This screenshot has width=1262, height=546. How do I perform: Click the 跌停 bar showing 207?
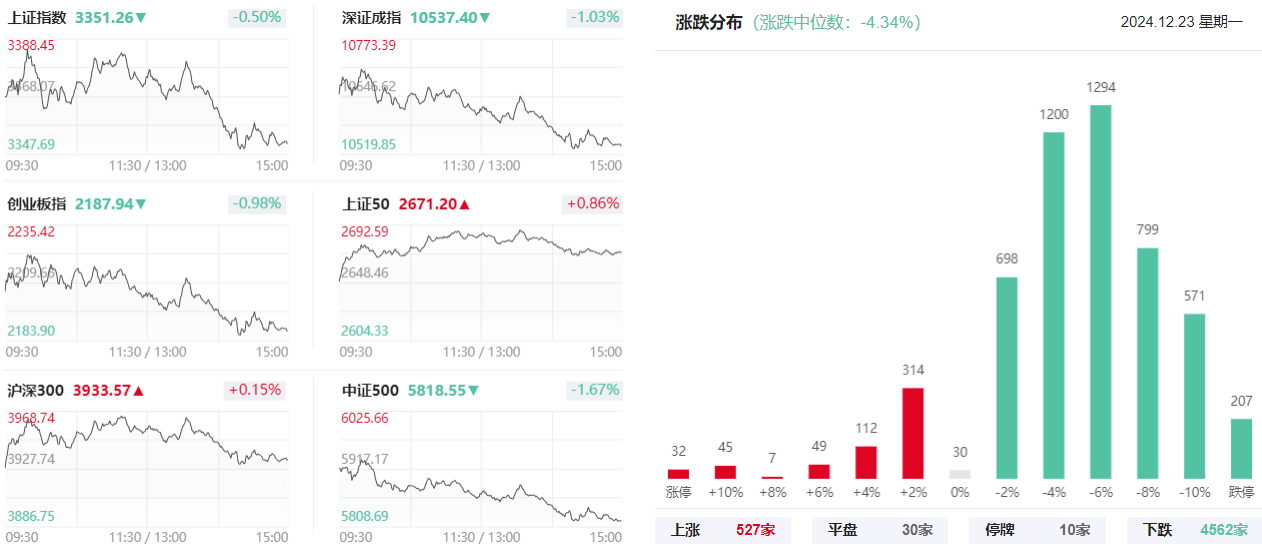pos(1241,449)
